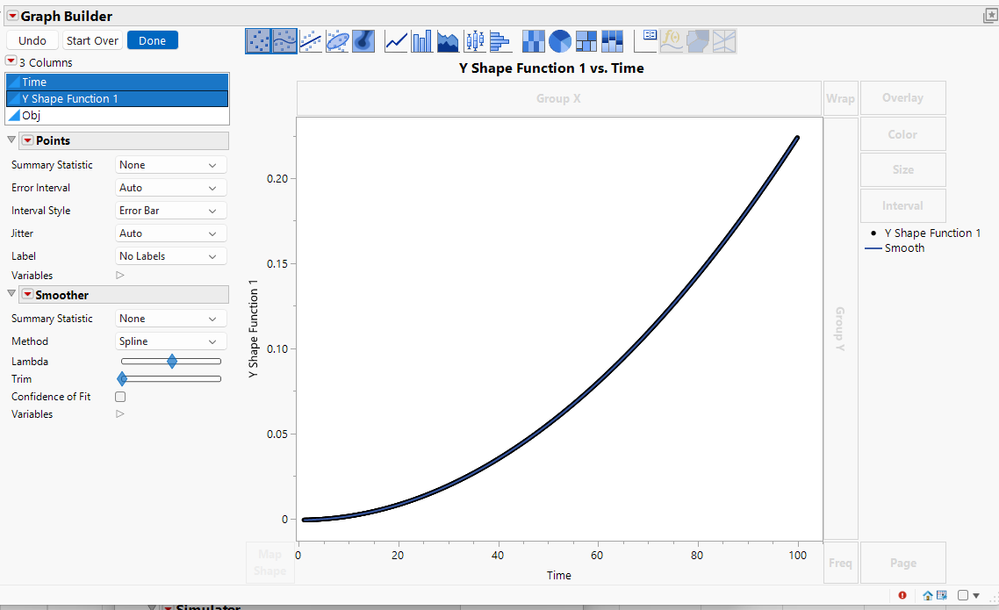Select the Line of Fit icon
This screenshot has width=999, height=610.
point(311,41)
